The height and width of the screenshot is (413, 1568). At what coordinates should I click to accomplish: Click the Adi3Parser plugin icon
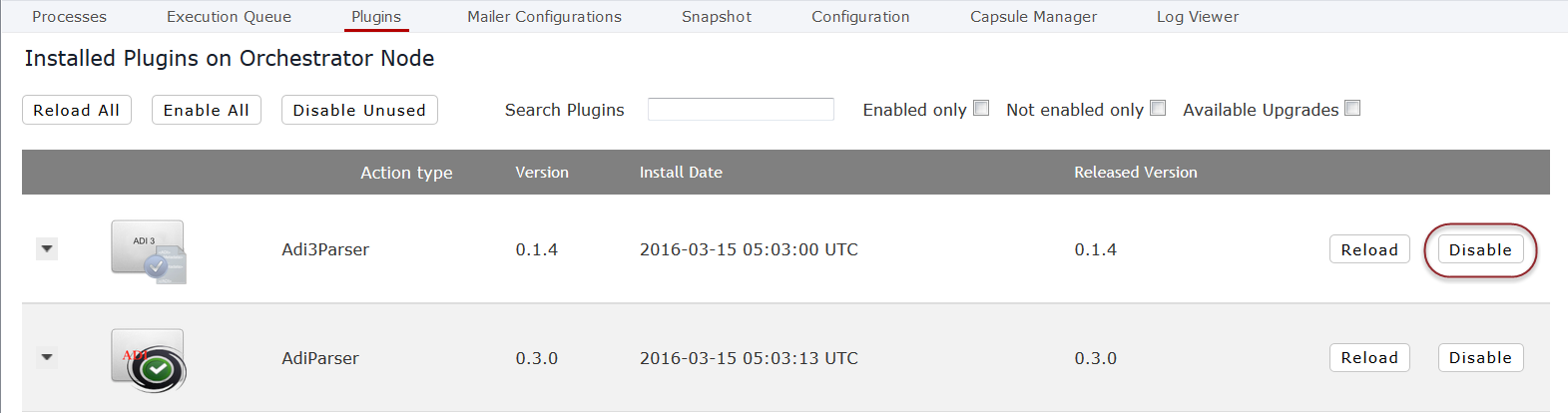coord(149,251)
